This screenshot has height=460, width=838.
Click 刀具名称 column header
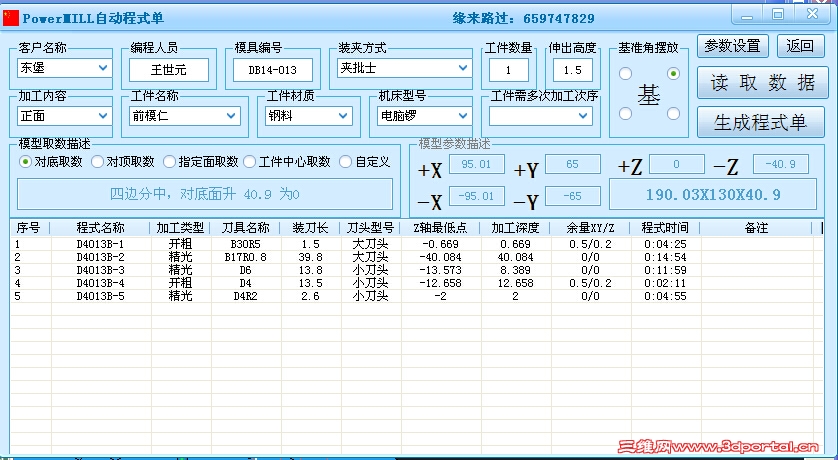tap(245, 228)
